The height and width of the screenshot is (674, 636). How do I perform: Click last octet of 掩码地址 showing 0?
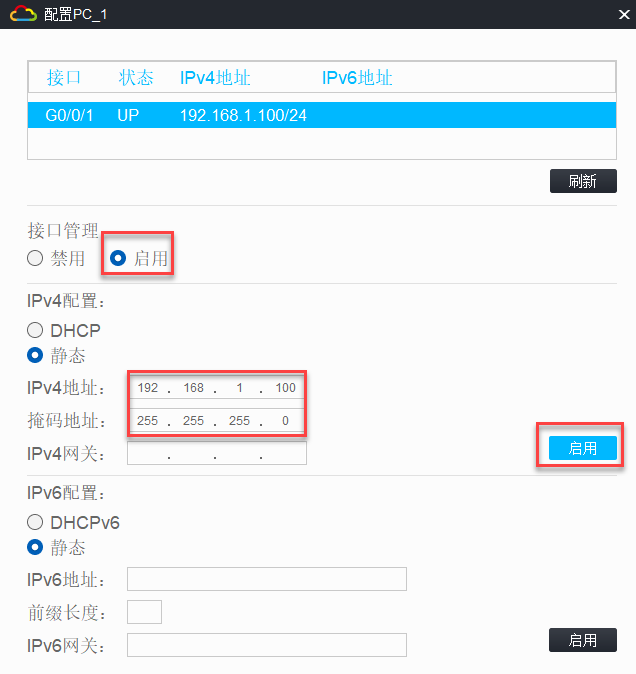click(285, 421)
